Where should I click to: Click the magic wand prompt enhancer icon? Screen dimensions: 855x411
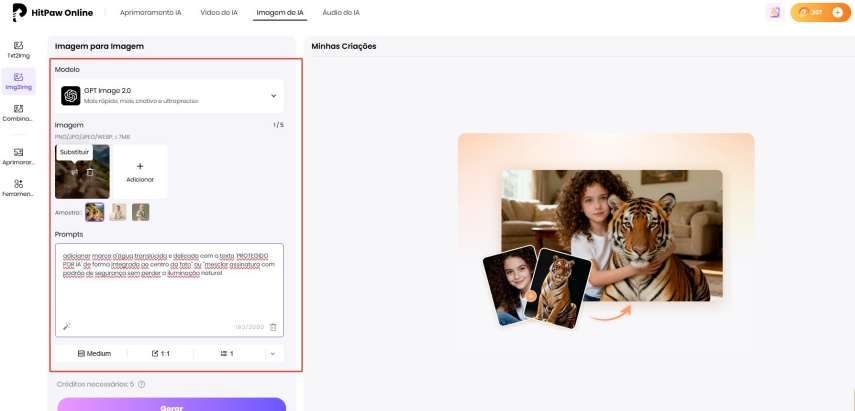tap(67, 326)
